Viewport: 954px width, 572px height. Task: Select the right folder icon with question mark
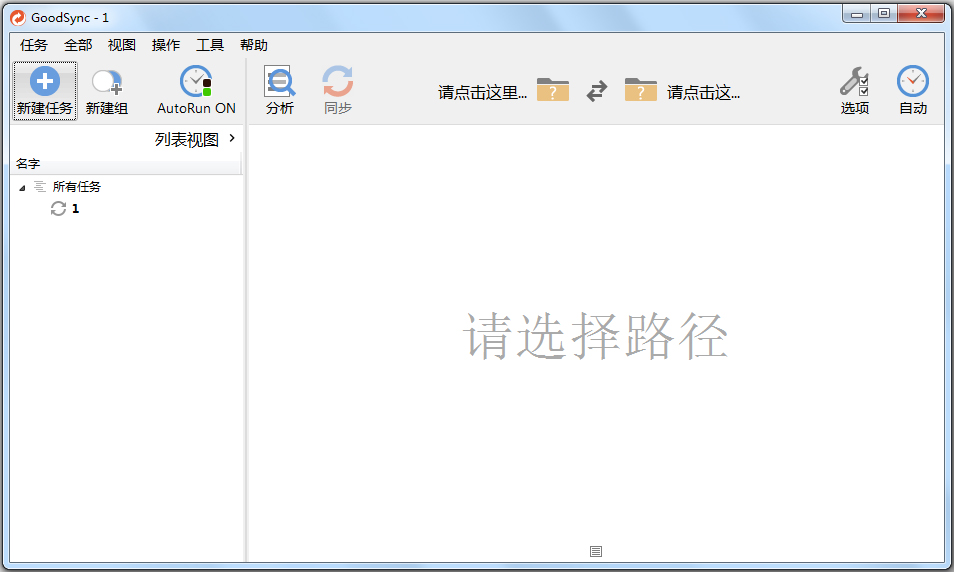coord(641,89)
